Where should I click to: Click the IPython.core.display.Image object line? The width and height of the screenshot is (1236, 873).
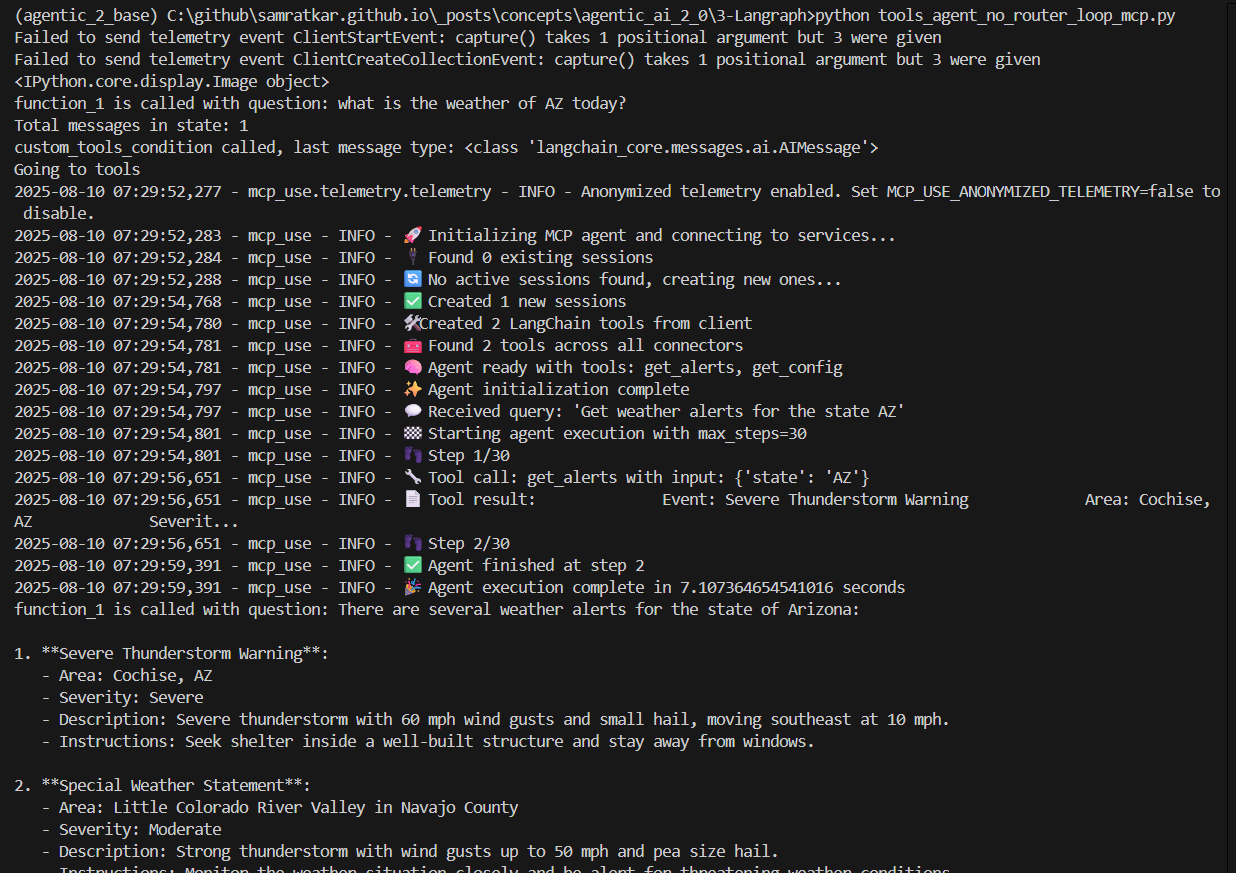[x=172, y=82]
